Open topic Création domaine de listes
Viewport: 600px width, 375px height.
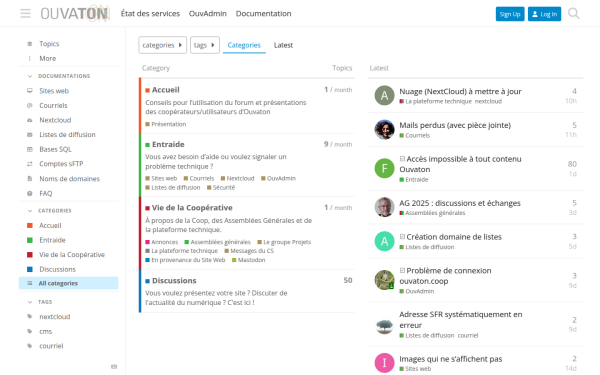coord(454,236)
